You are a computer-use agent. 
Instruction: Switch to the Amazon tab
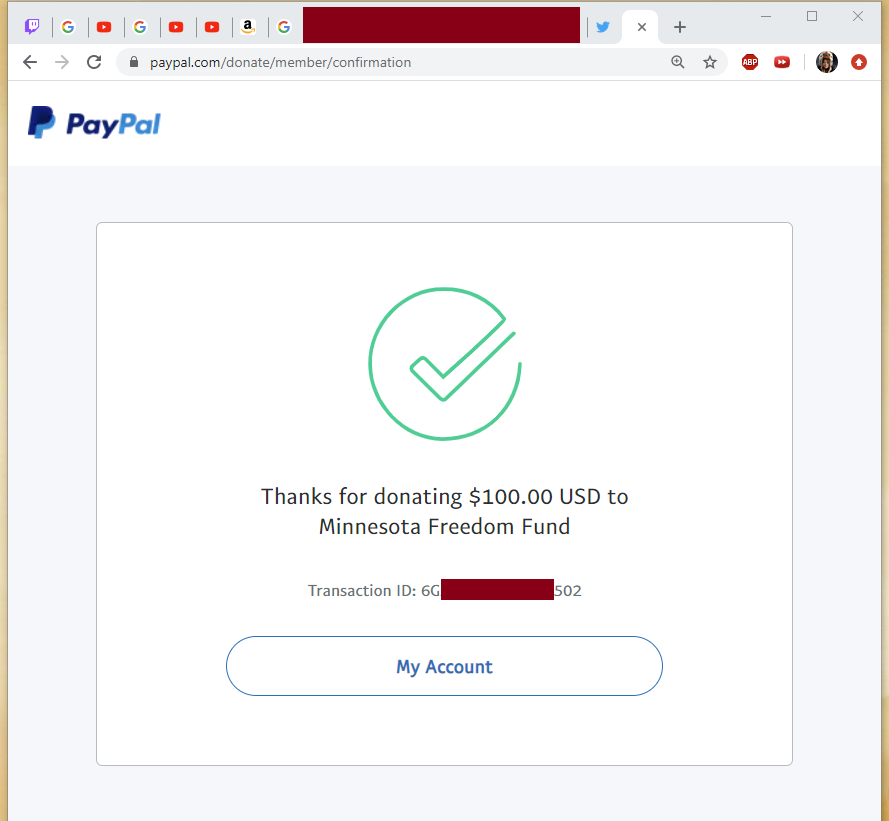coord(248,27)
